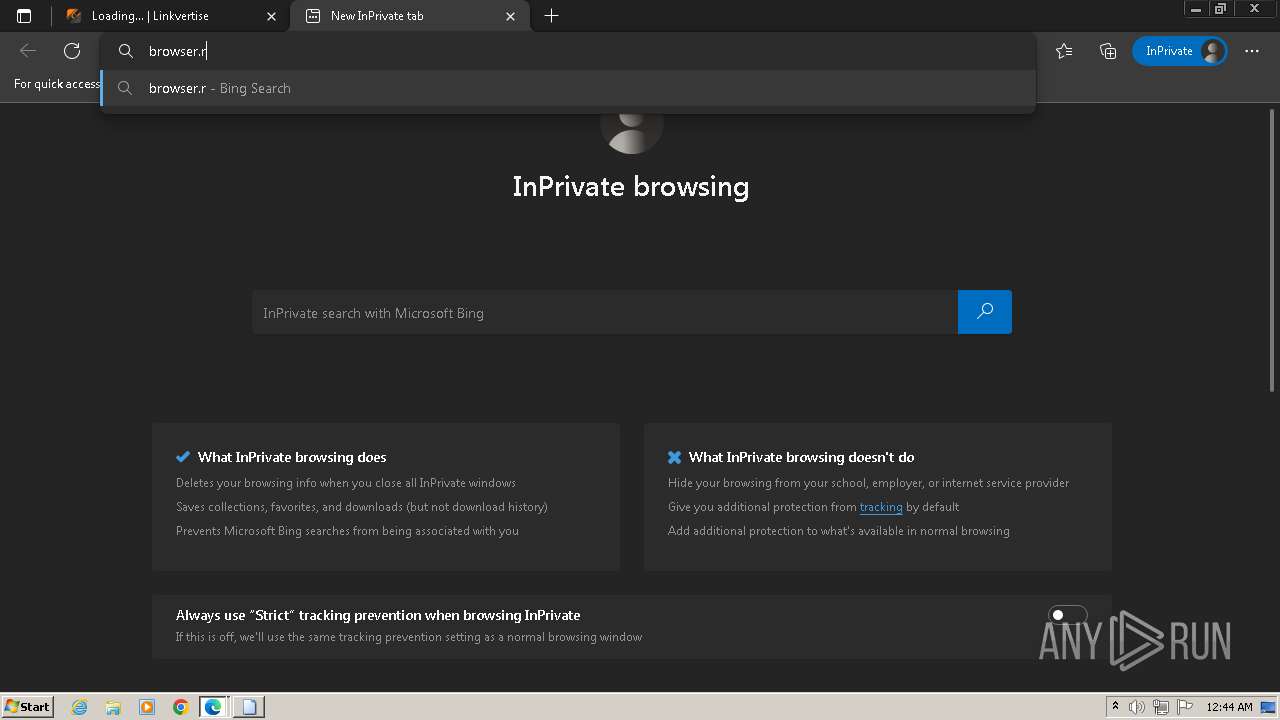1280x720 pixels.
Task: Click the address bar text field
Action: pos(567,51)
